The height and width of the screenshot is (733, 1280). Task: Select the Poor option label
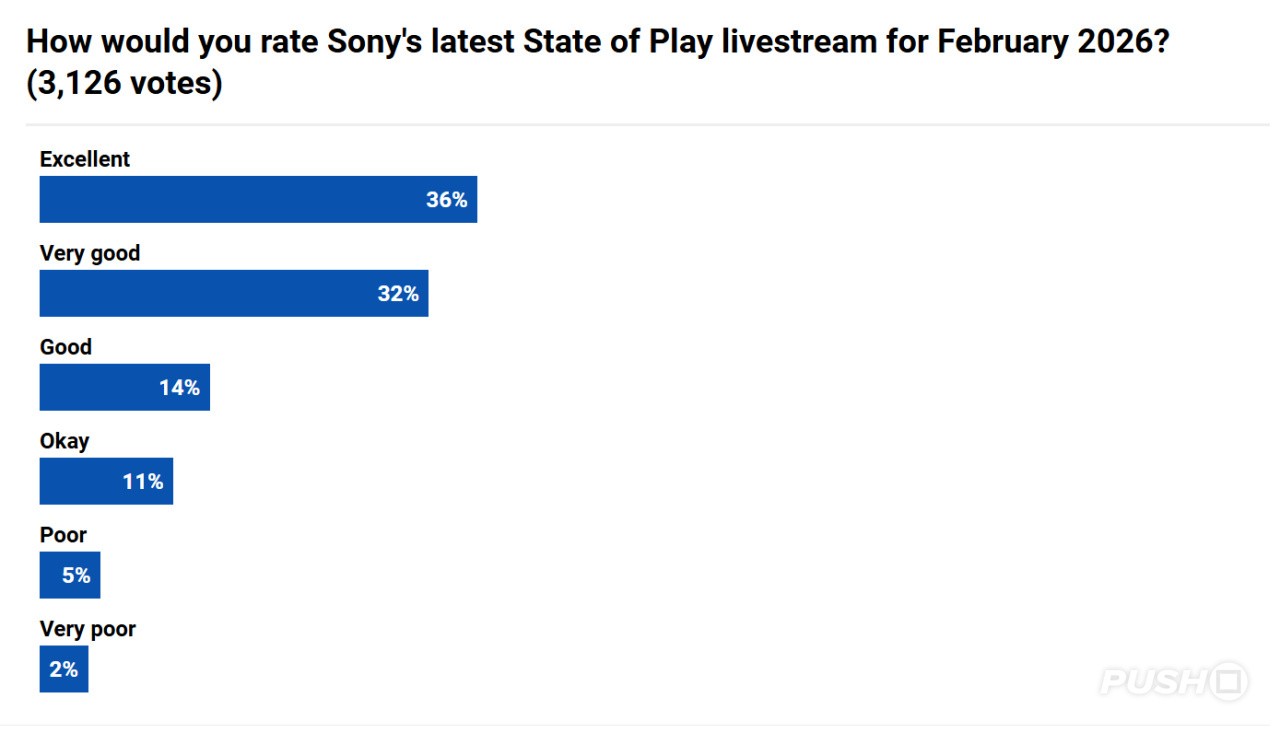tap(63, 535)
